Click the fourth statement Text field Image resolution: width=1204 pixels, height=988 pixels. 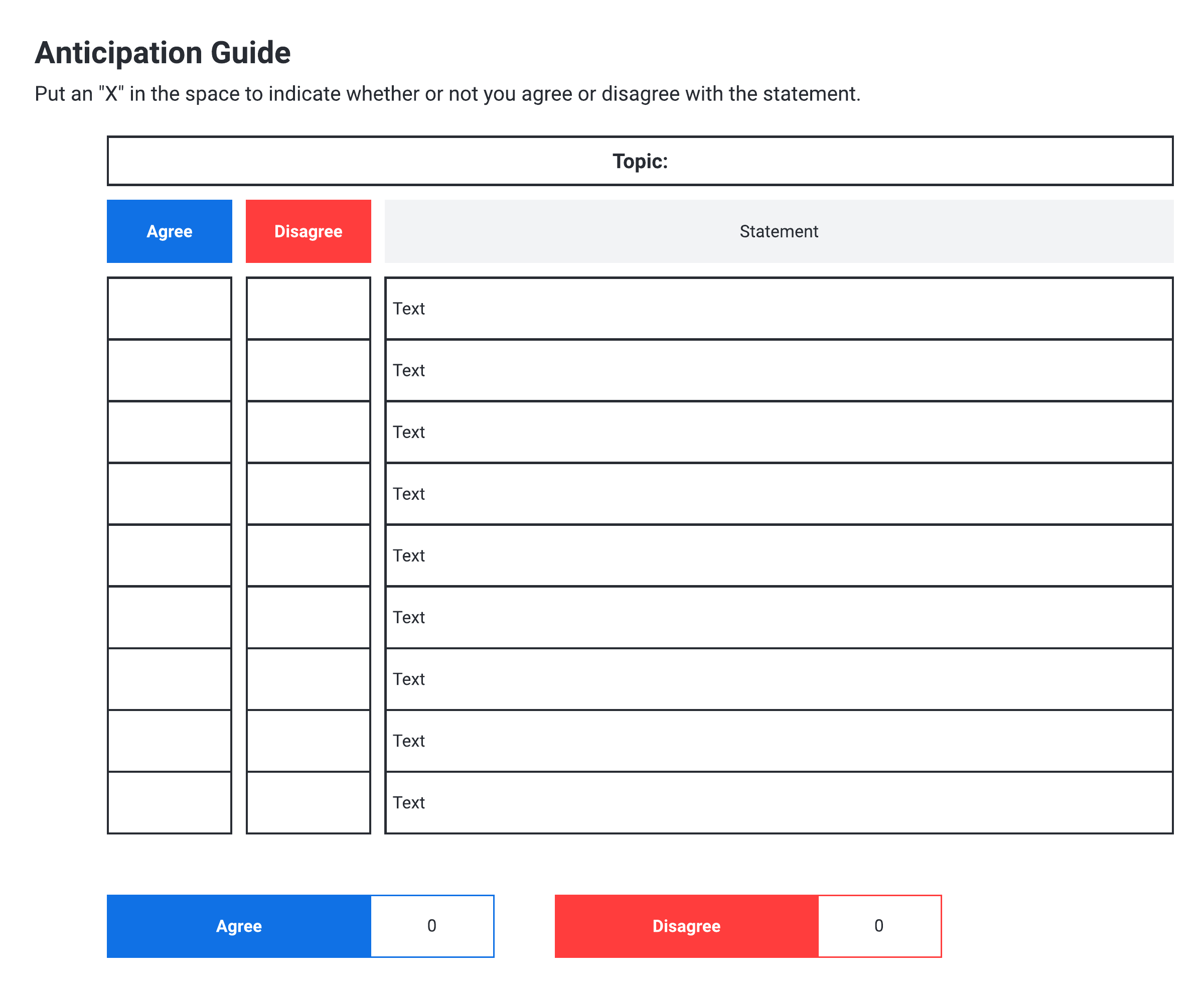pyautogui.click(x=779, y=494)
